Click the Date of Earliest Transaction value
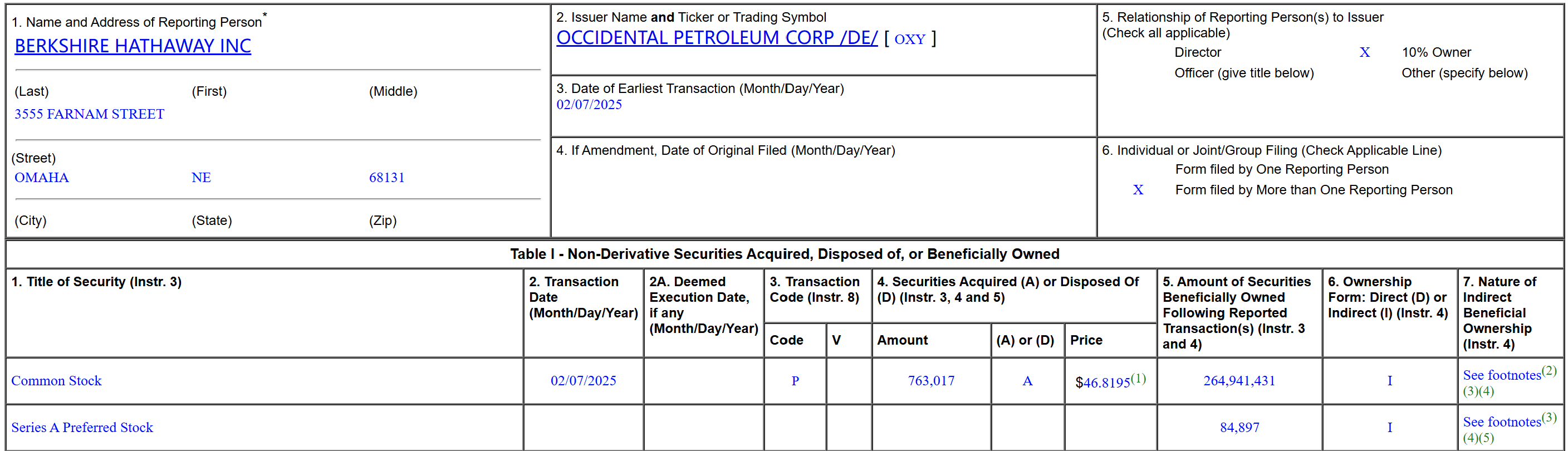Screen dimensions: 1568x451 click(589, 105)
